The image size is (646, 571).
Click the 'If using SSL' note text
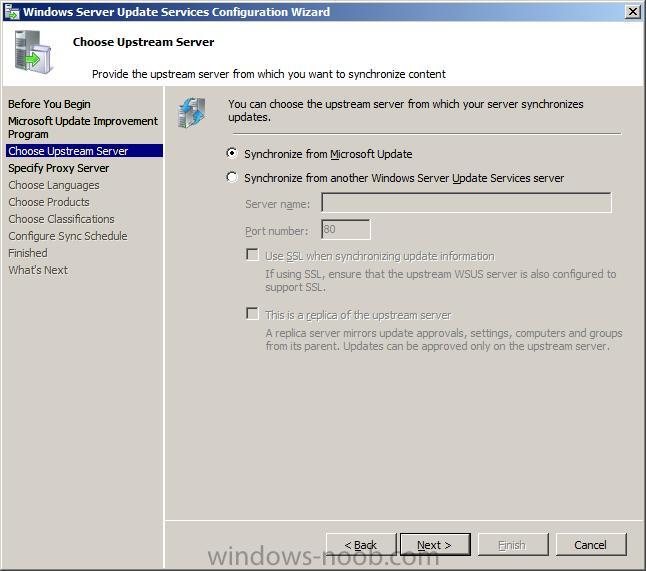coord(440,281)
